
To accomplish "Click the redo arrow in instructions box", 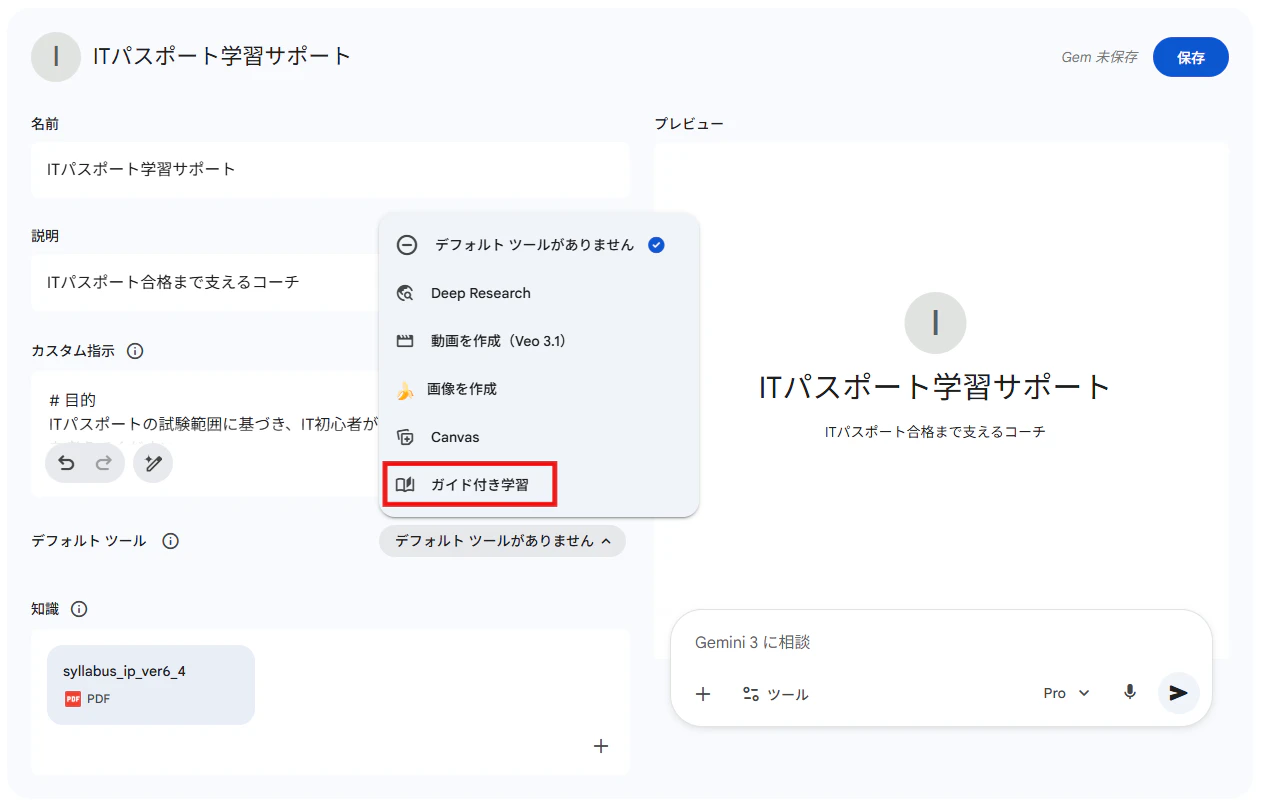I will [103, 463].
